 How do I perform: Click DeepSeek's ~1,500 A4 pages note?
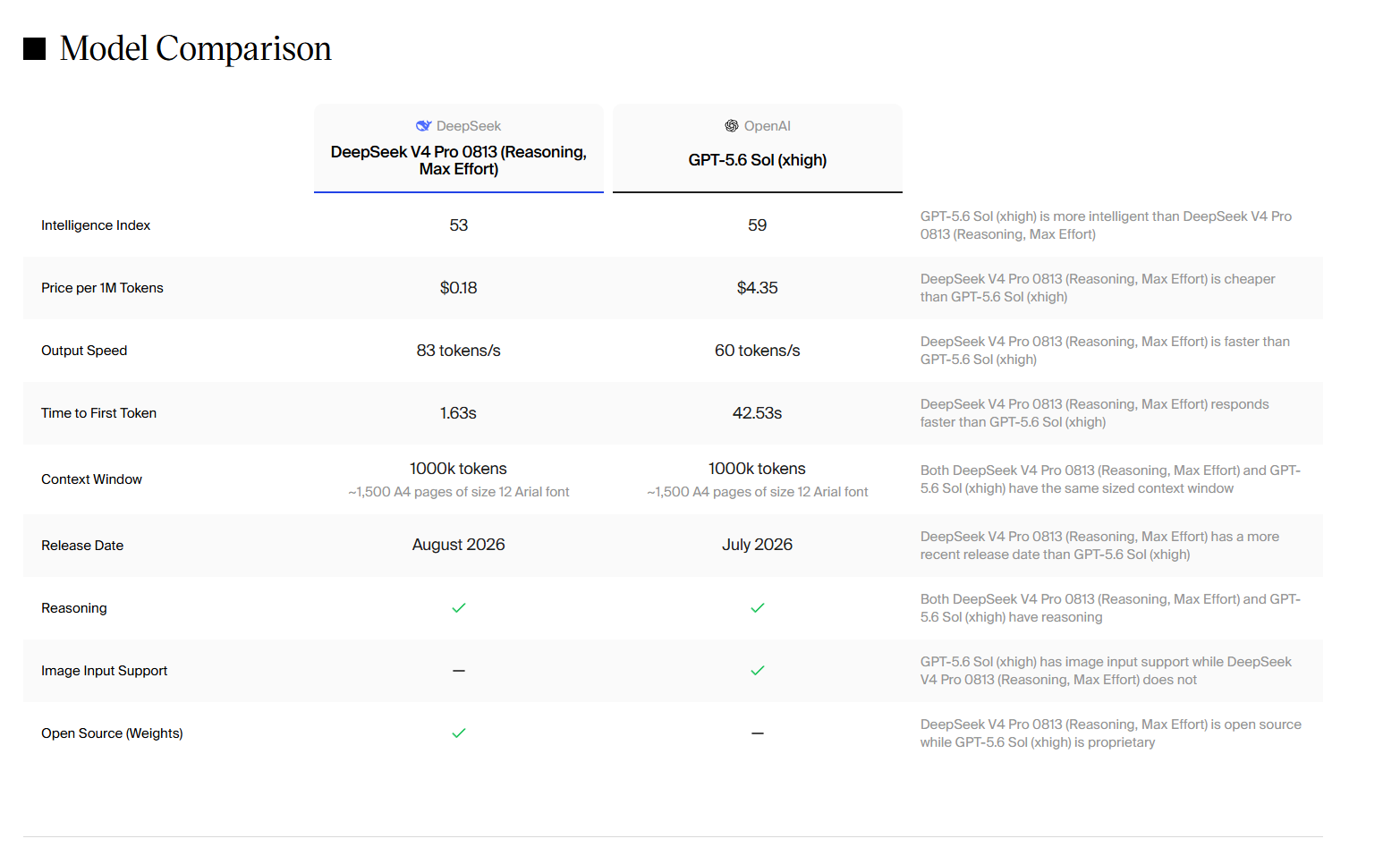[x=459, y=492]
